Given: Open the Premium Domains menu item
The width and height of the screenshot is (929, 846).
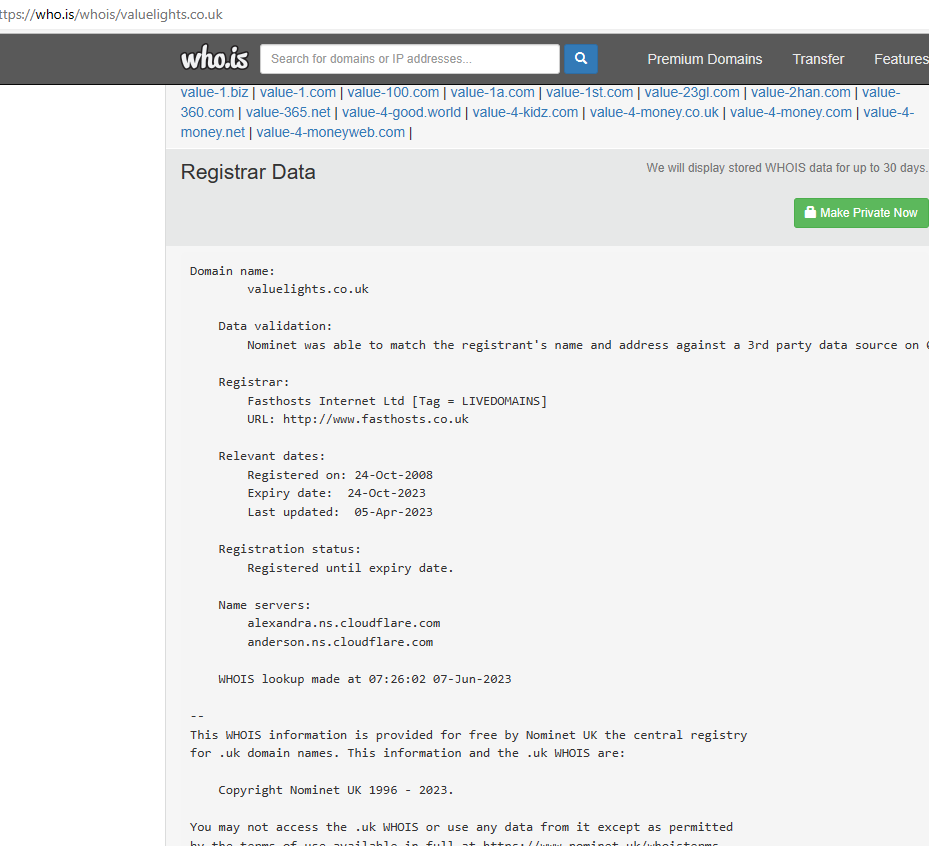Looking at the screenshot, I should pyautogui.click(x=704, y=59).
